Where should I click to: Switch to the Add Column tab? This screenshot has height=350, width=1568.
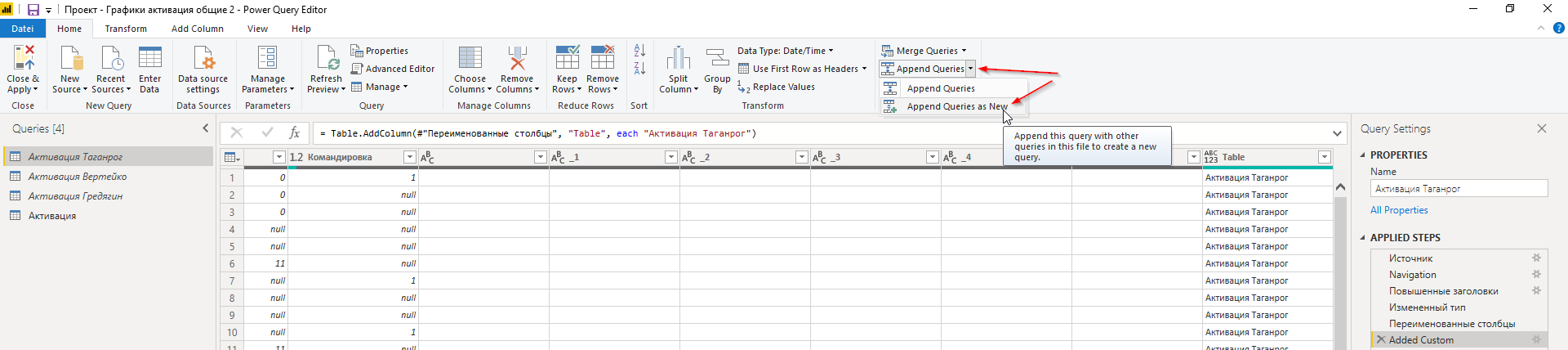tap(197, 29)
